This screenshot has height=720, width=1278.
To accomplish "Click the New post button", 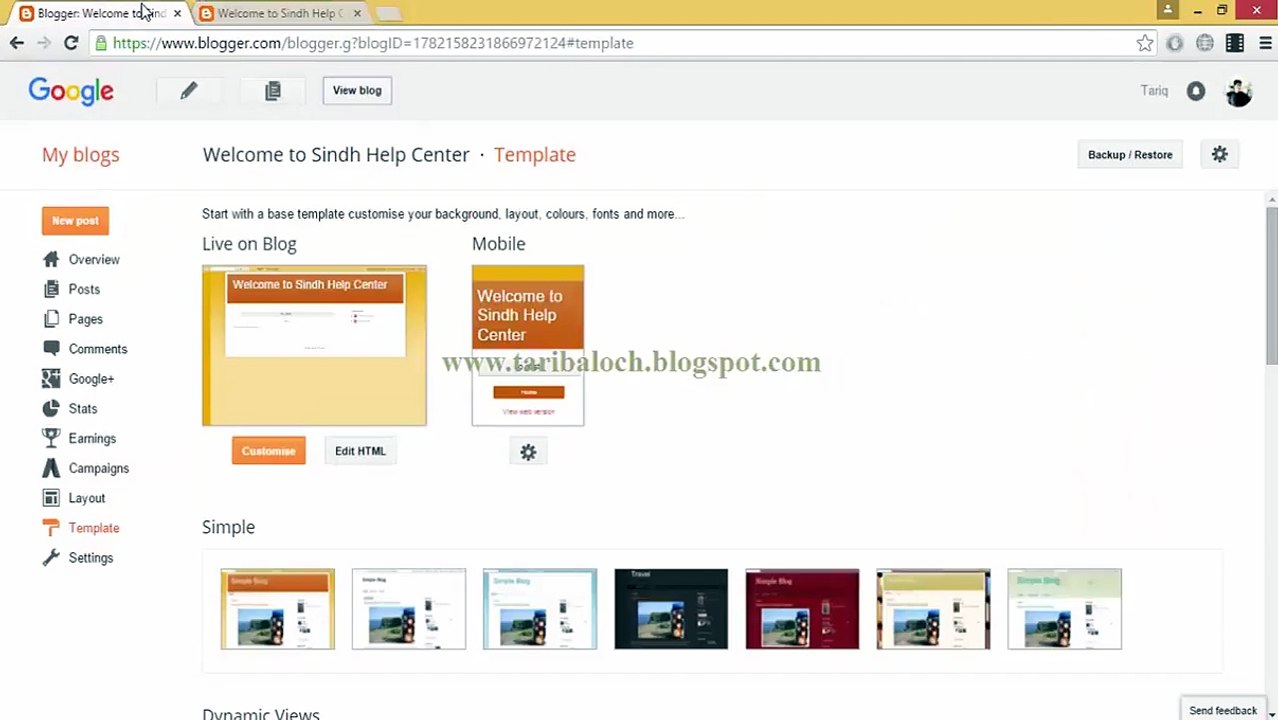I will point(75,220).
